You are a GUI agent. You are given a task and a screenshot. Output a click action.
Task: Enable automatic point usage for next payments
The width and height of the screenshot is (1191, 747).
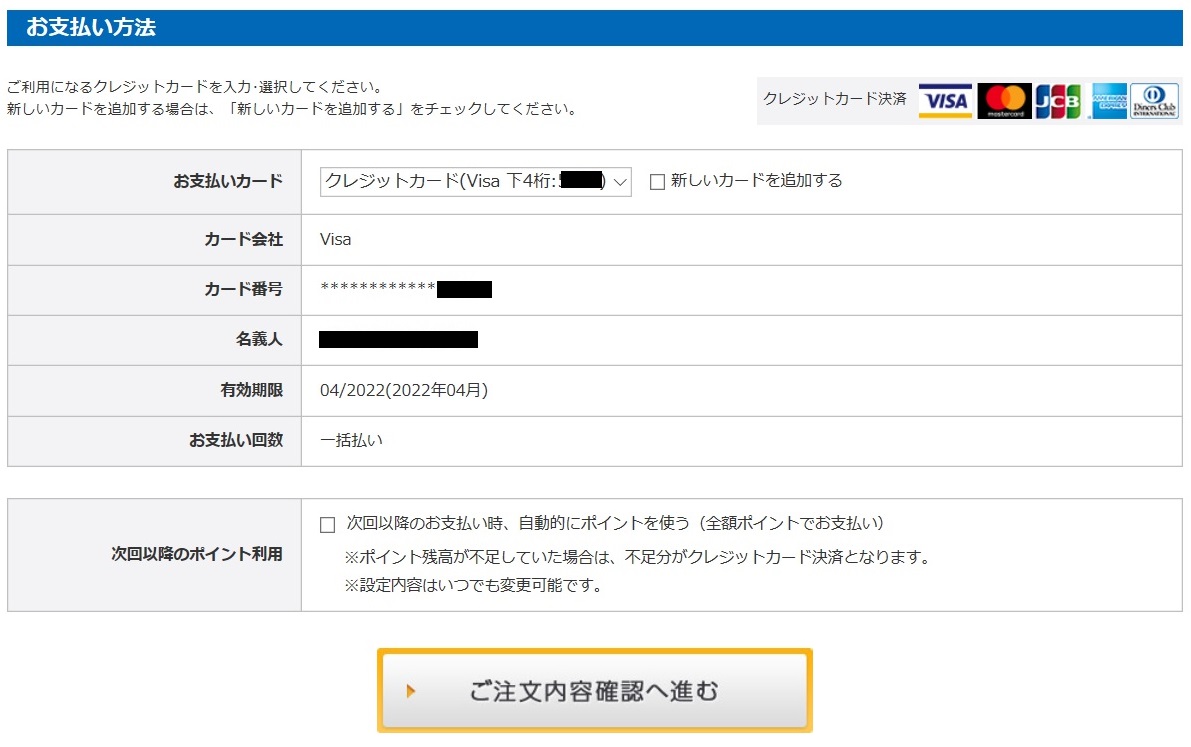tap(327, 524)
